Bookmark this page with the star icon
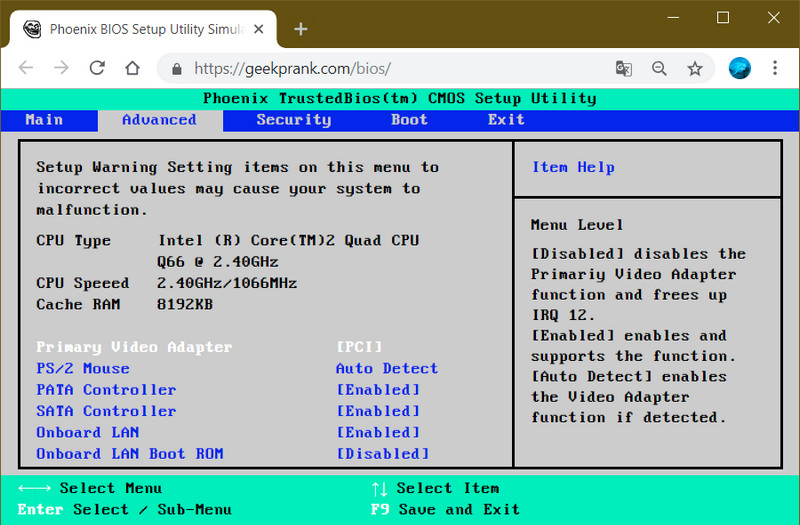800x525 pixels. [695, 68]
